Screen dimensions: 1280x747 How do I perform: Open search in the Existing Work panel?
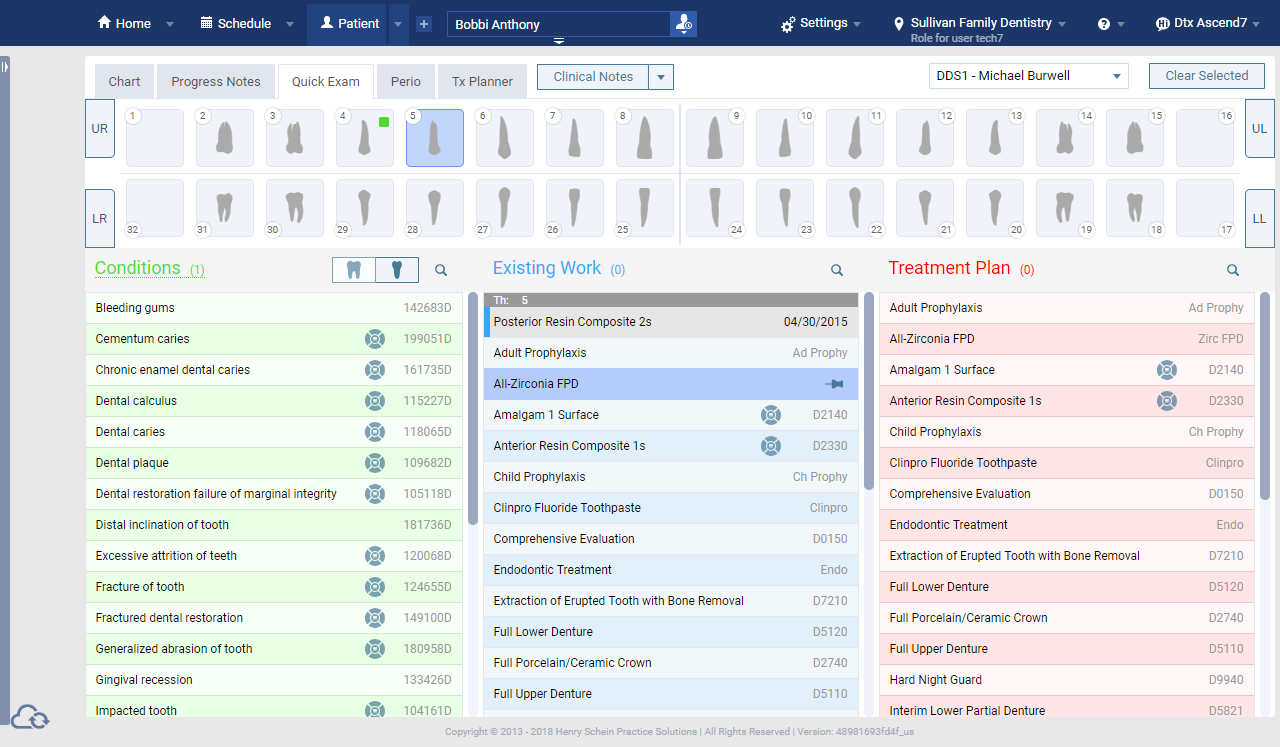tap(837, 270)
